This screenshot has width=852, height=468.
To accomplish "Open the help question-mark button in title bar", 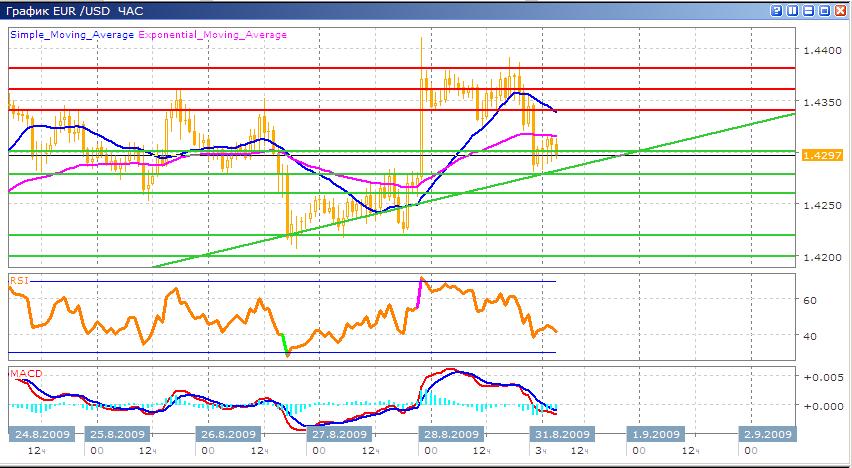I will [776, 10].
